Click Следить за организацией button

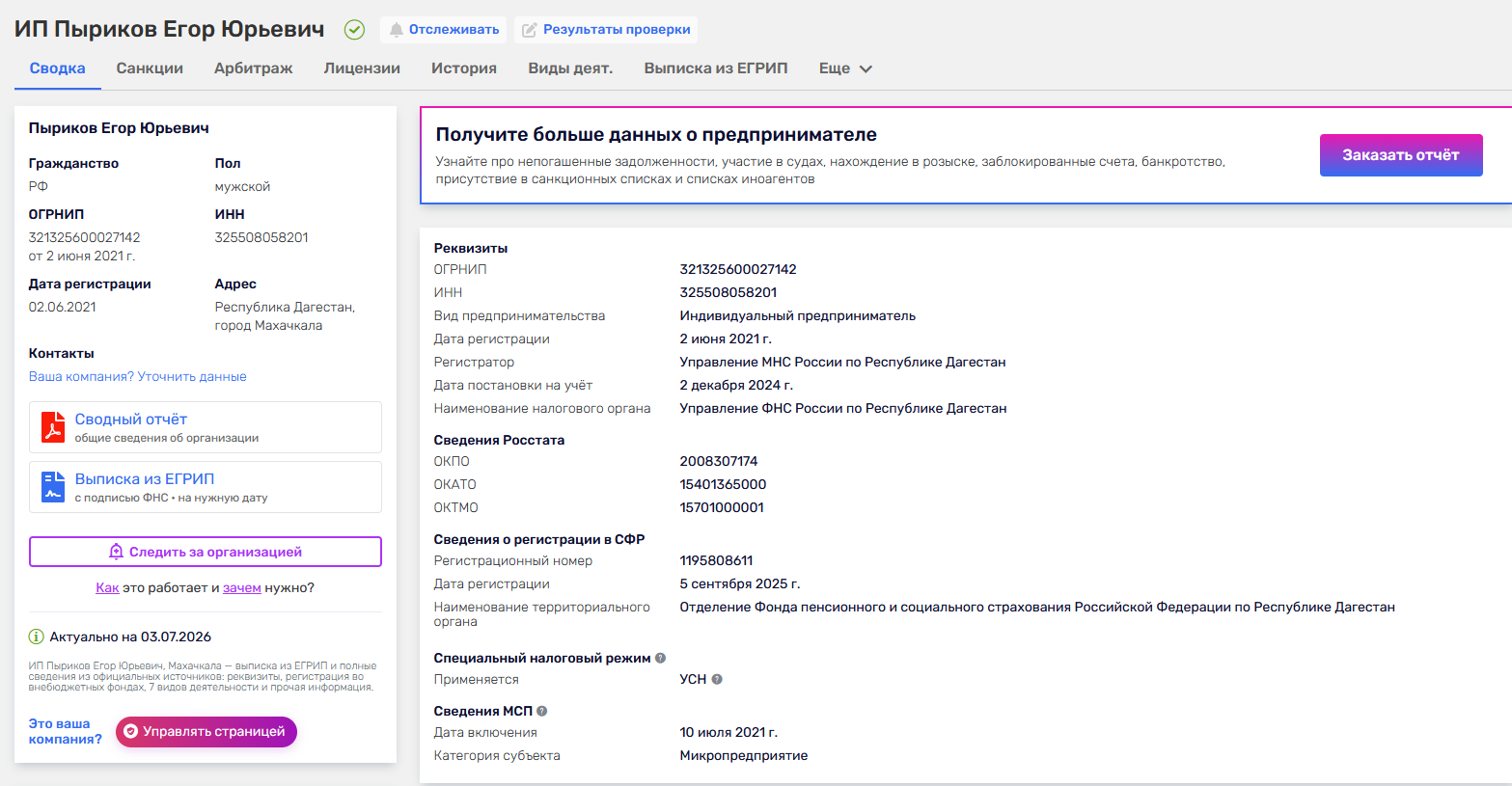click(206, 552)
